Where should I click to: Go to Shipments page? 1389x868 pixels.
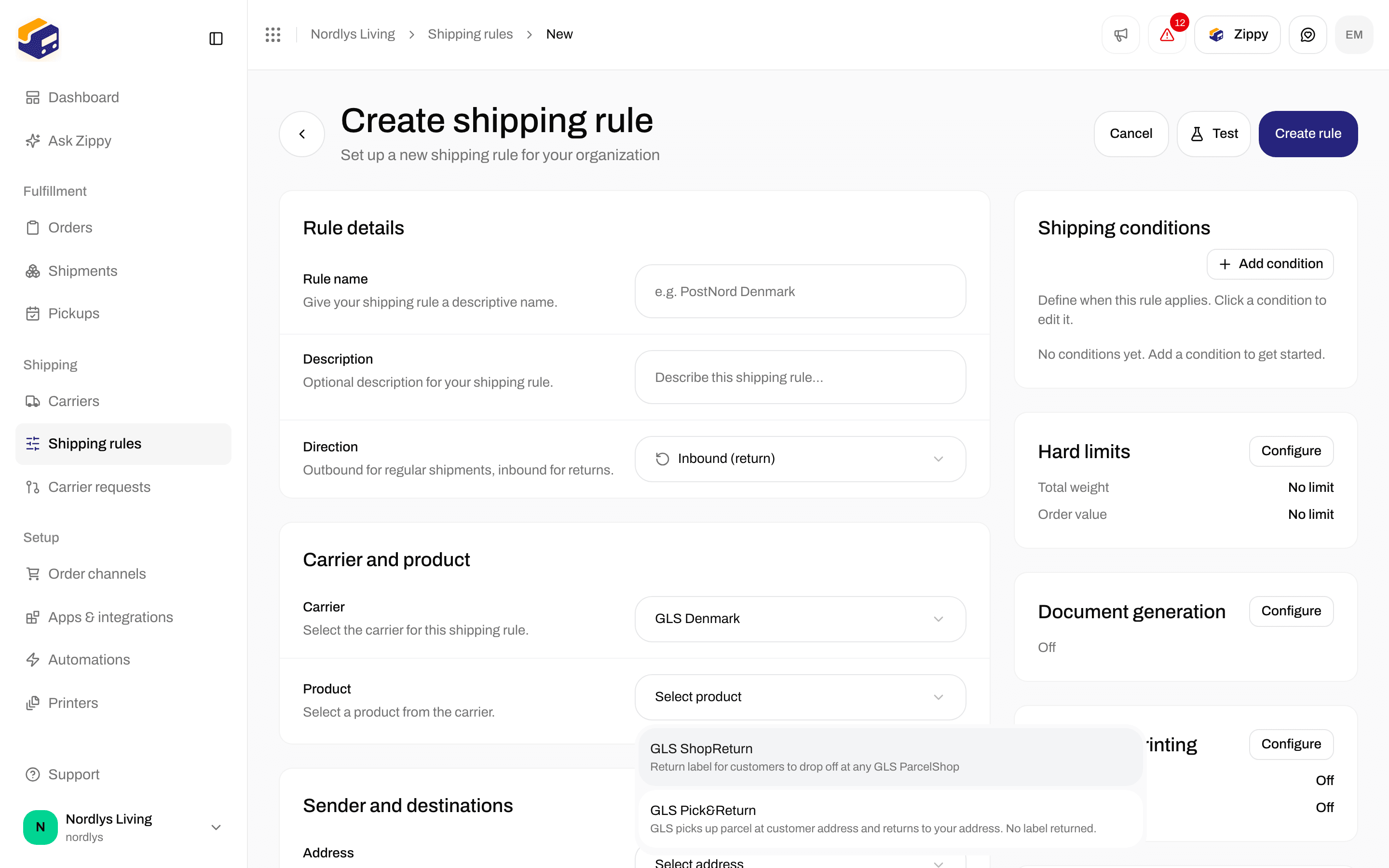point(123,271)
